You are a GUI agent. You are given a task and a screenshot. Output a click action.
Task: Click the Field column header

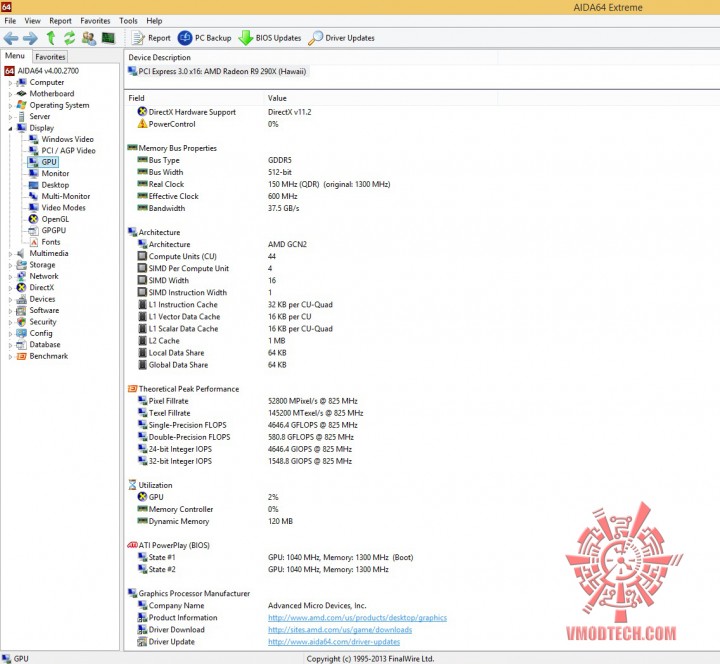pos(195,98)
